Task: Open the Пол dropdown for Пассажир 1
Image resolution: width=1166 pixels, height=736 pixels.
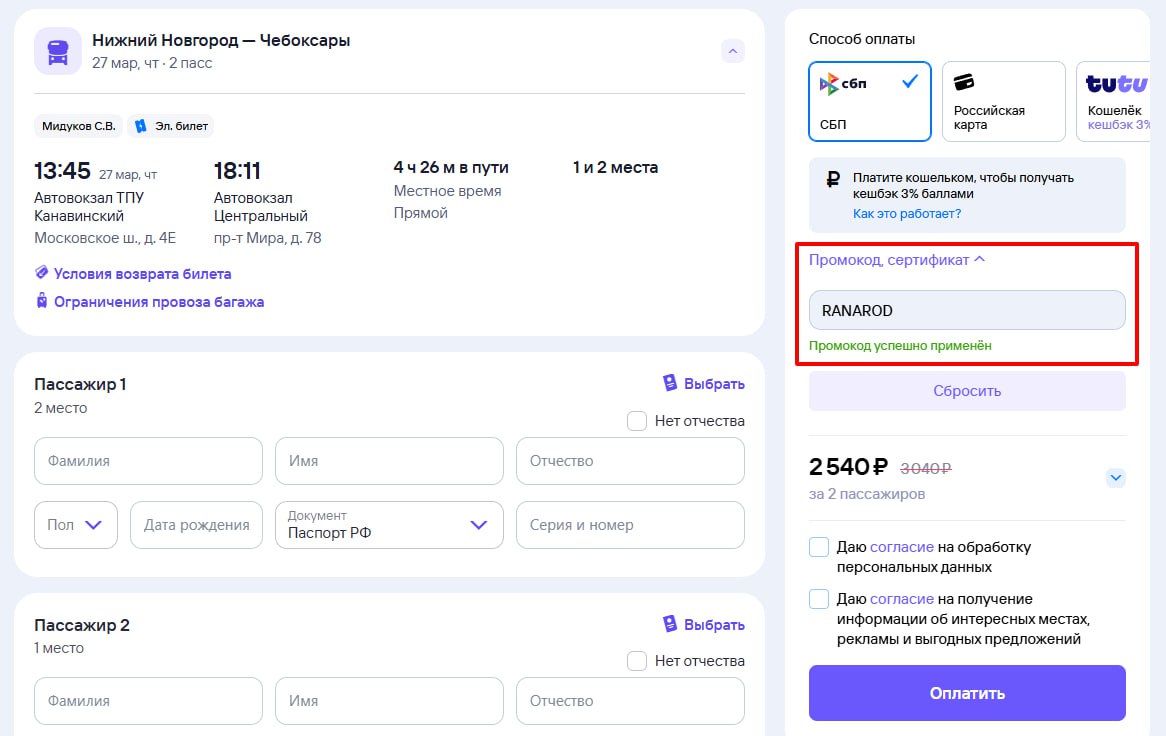Action: tap(75, 525)
